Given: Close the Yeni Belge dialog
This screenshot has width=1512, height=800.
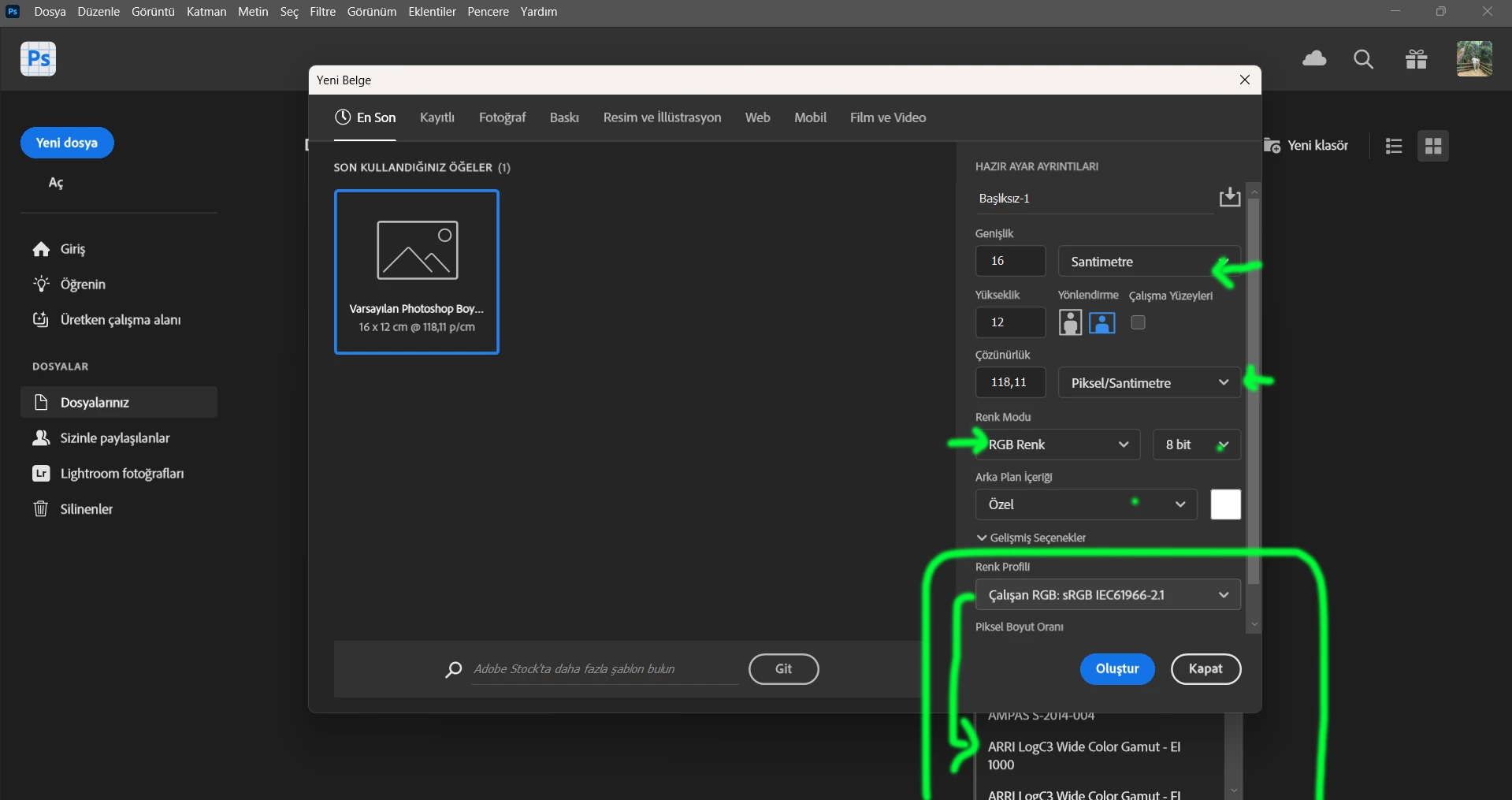Looking at the screenshot, I should point(1245,80).
